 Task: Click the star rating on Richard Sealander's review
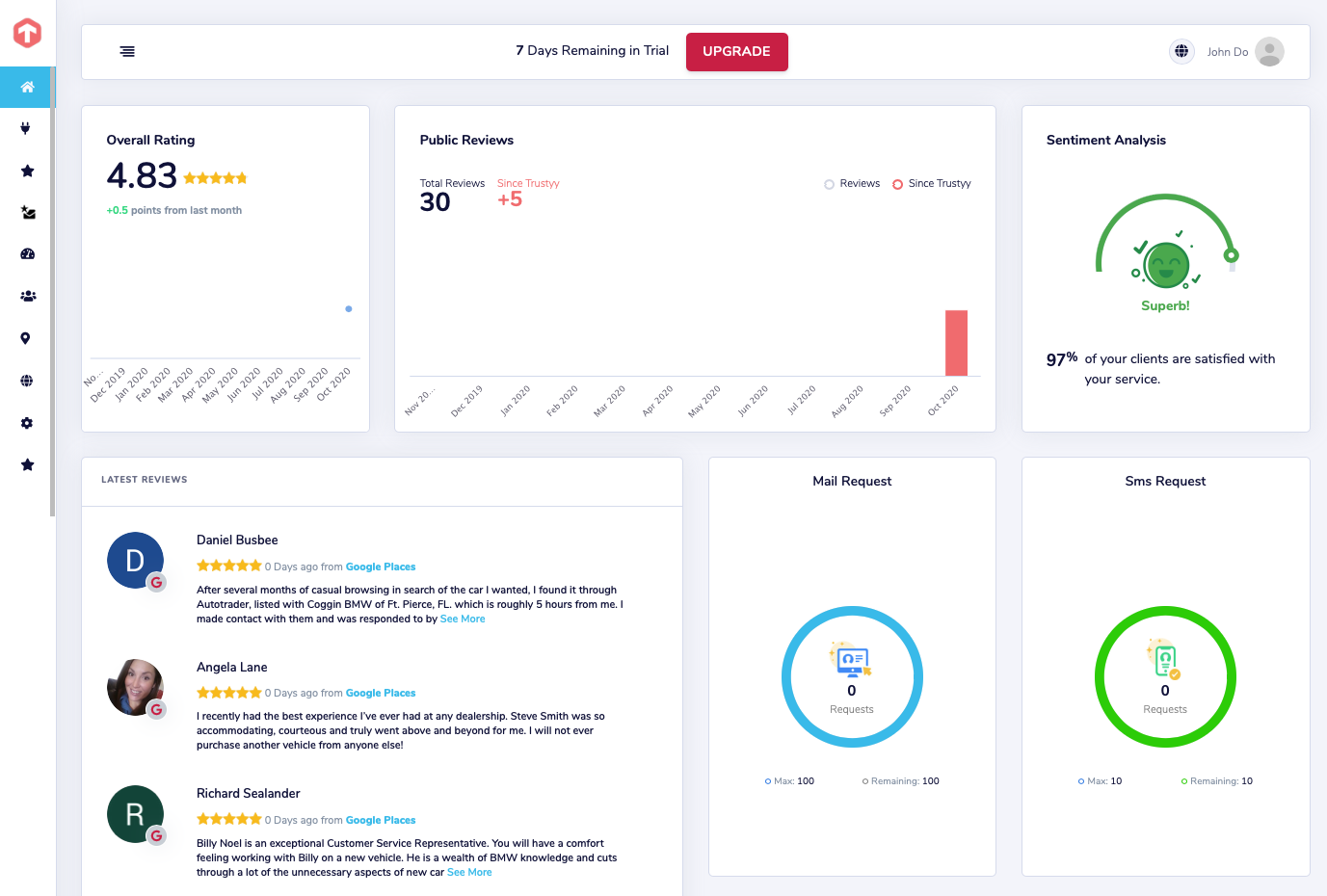[x=229, y=819]
